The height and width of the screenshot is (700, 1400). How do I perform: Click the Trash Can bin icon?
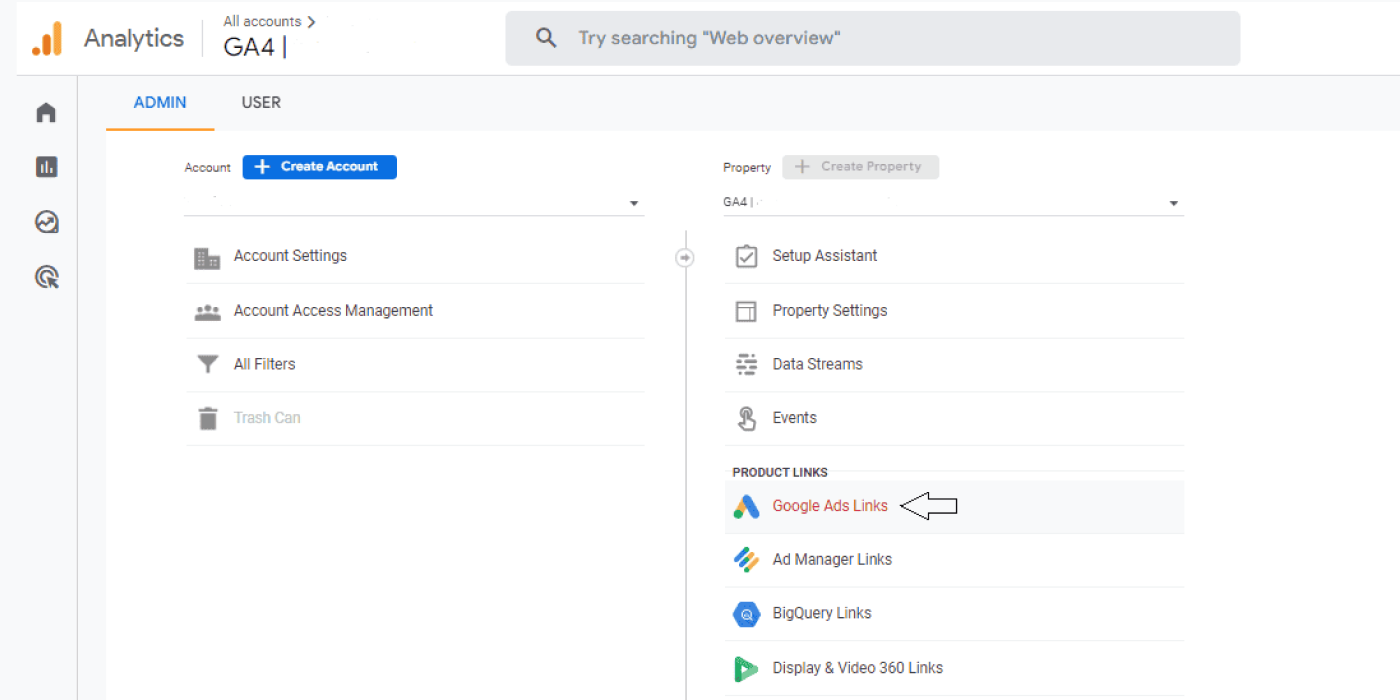pos(207,418)
